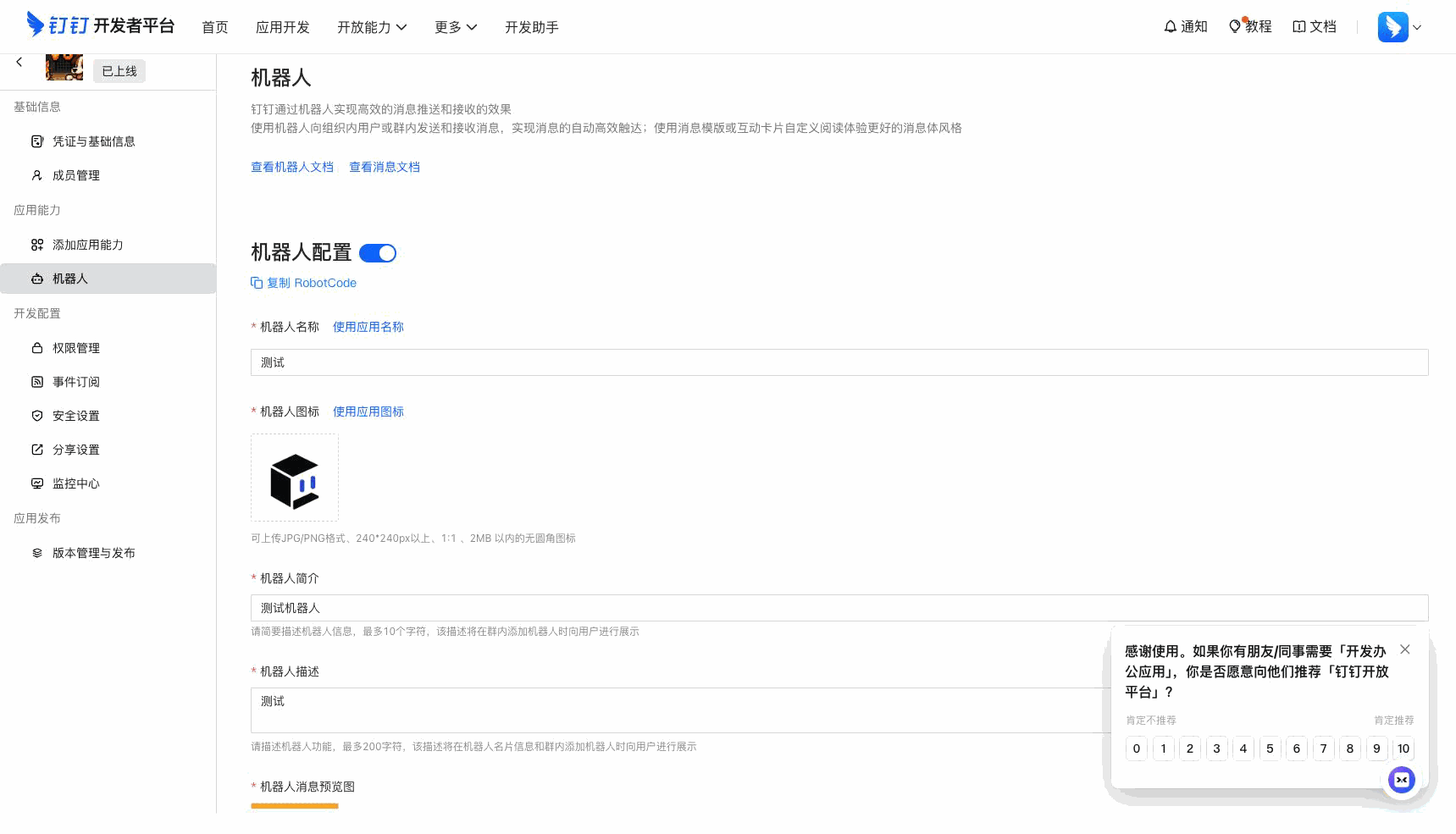This screenshot has width=1456, height=834.
Task: Rate 2 in the recommendation survey
Action: point(1190,748)
